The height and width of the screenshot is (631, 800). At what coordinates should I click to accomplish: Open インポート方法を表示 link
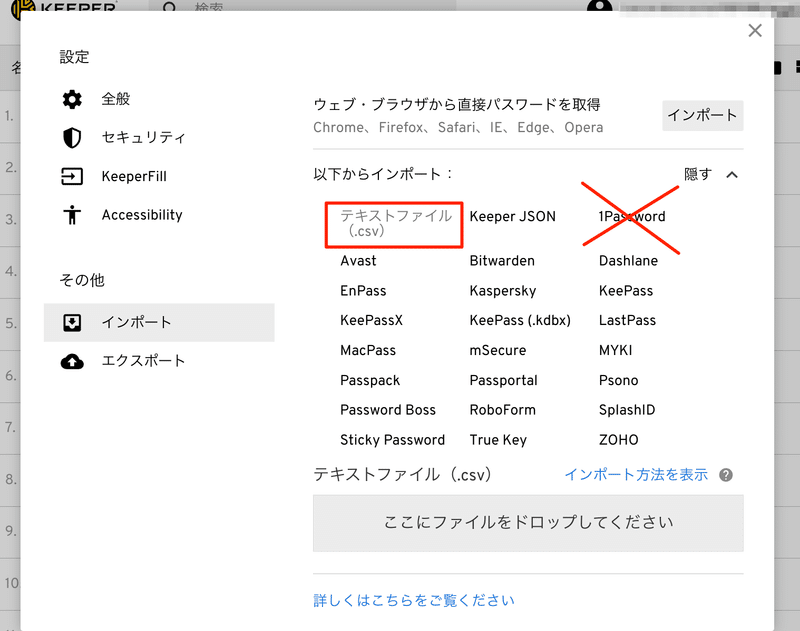(x=636, y=475)
